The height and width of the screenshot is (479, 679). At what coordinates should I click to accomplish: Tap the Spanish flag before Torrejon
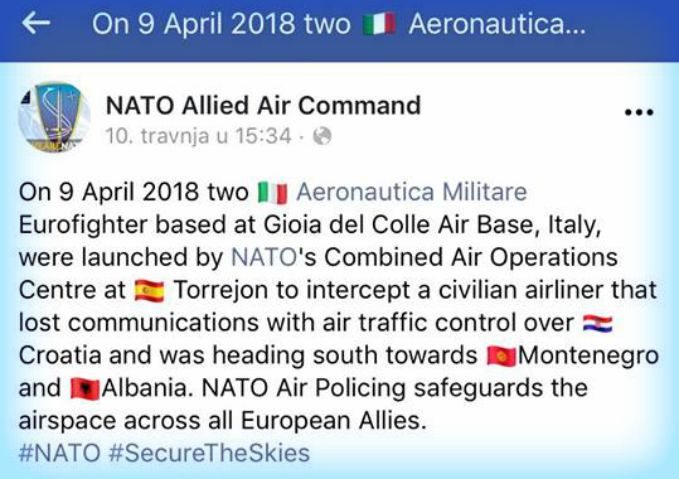[x=149, y=291]
